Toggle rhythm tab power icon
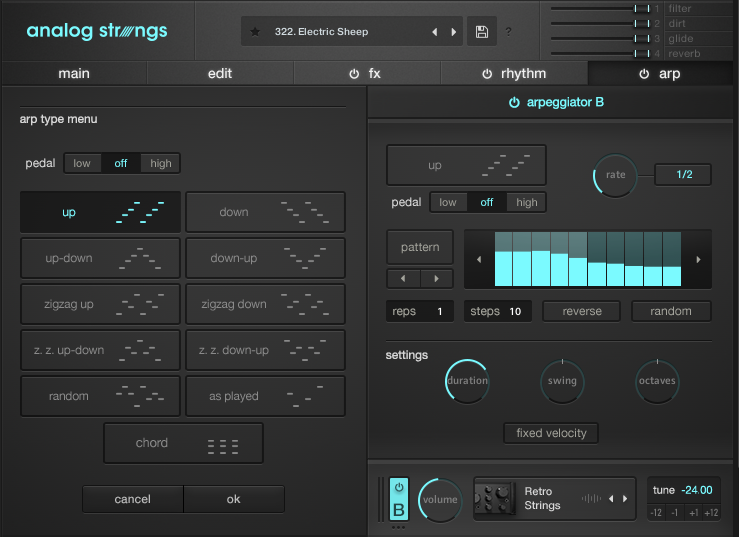Screen dimensions: 739x537 tap(487, 74)
